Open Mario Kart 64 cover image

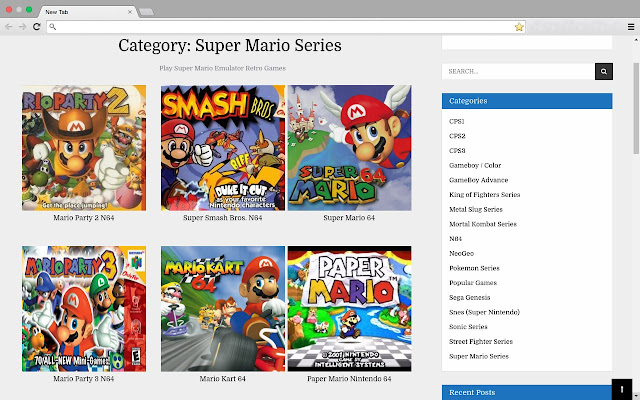pyautogui.click(x=223, y=309)
